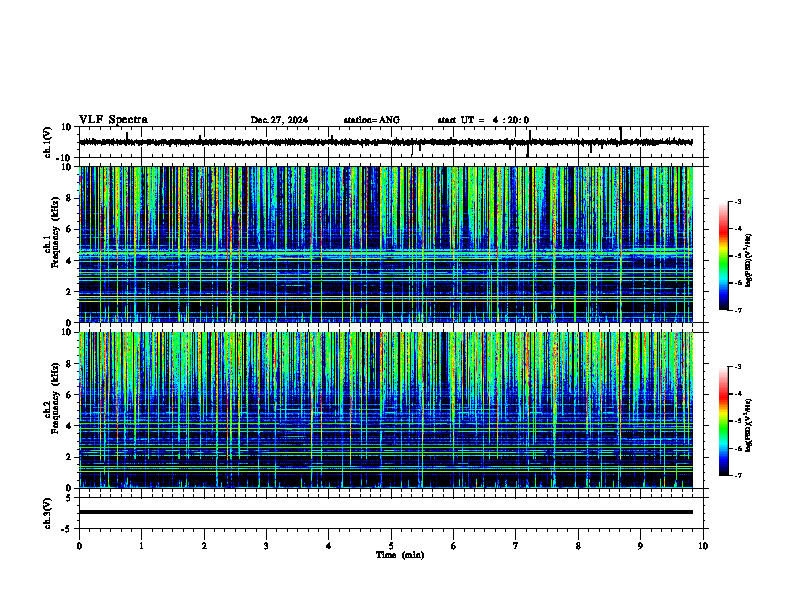Select the ch.1 colorbar "log(PSD)" label

[x=749, y=260]
